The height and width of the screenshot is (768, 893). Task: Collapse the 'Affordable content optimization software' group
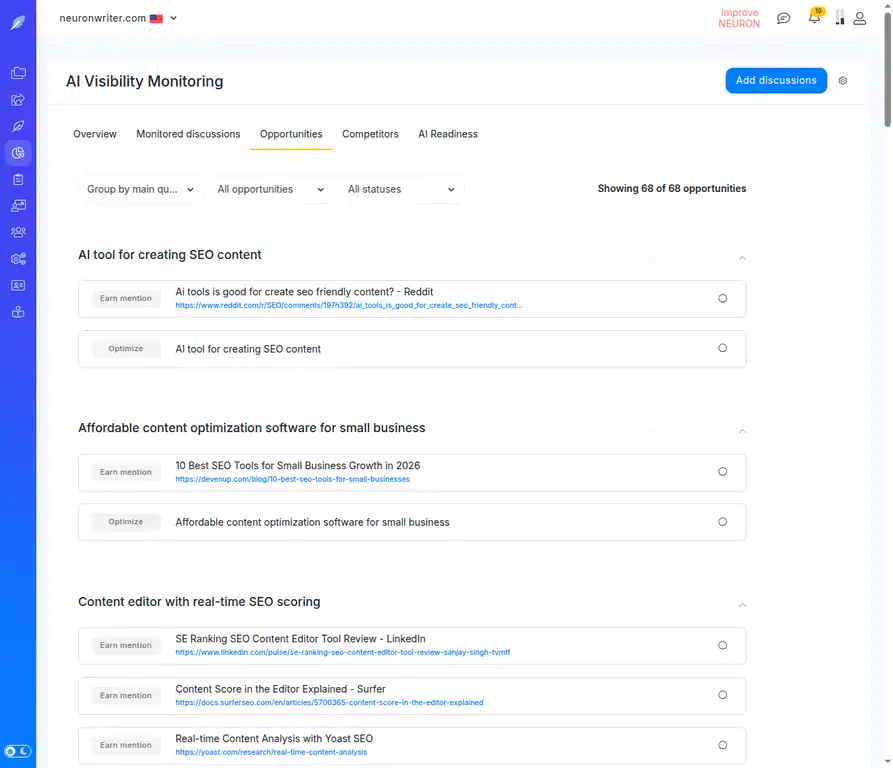742,431
